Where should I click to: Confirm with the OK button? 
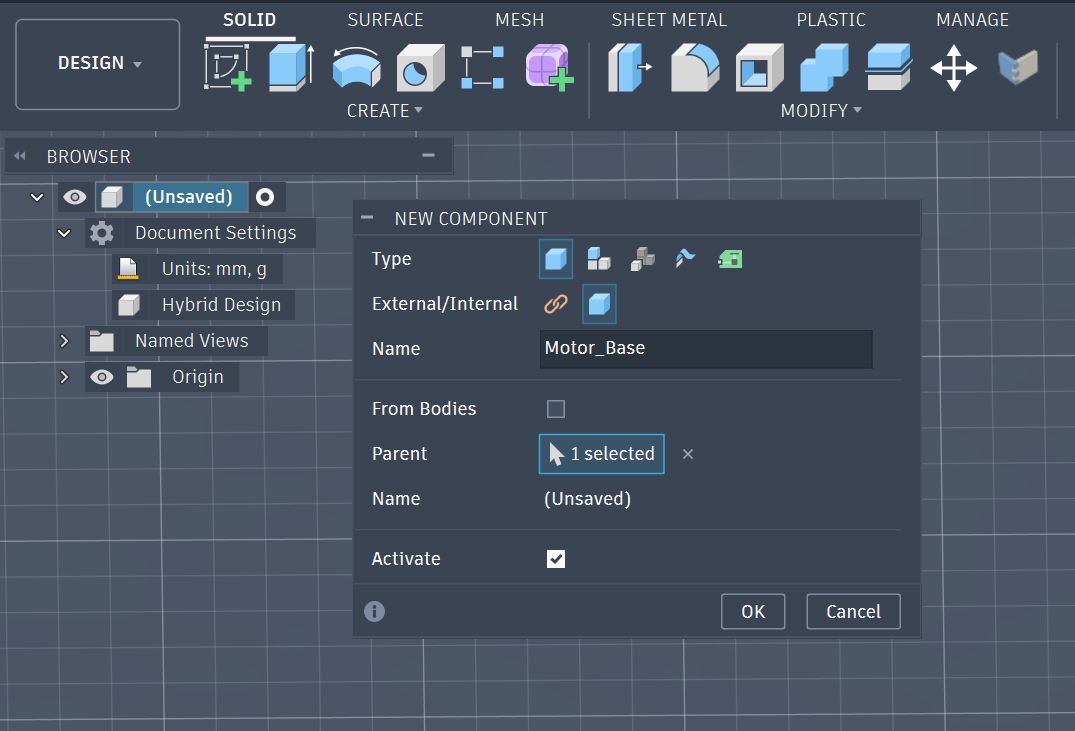tap(753, 611)
